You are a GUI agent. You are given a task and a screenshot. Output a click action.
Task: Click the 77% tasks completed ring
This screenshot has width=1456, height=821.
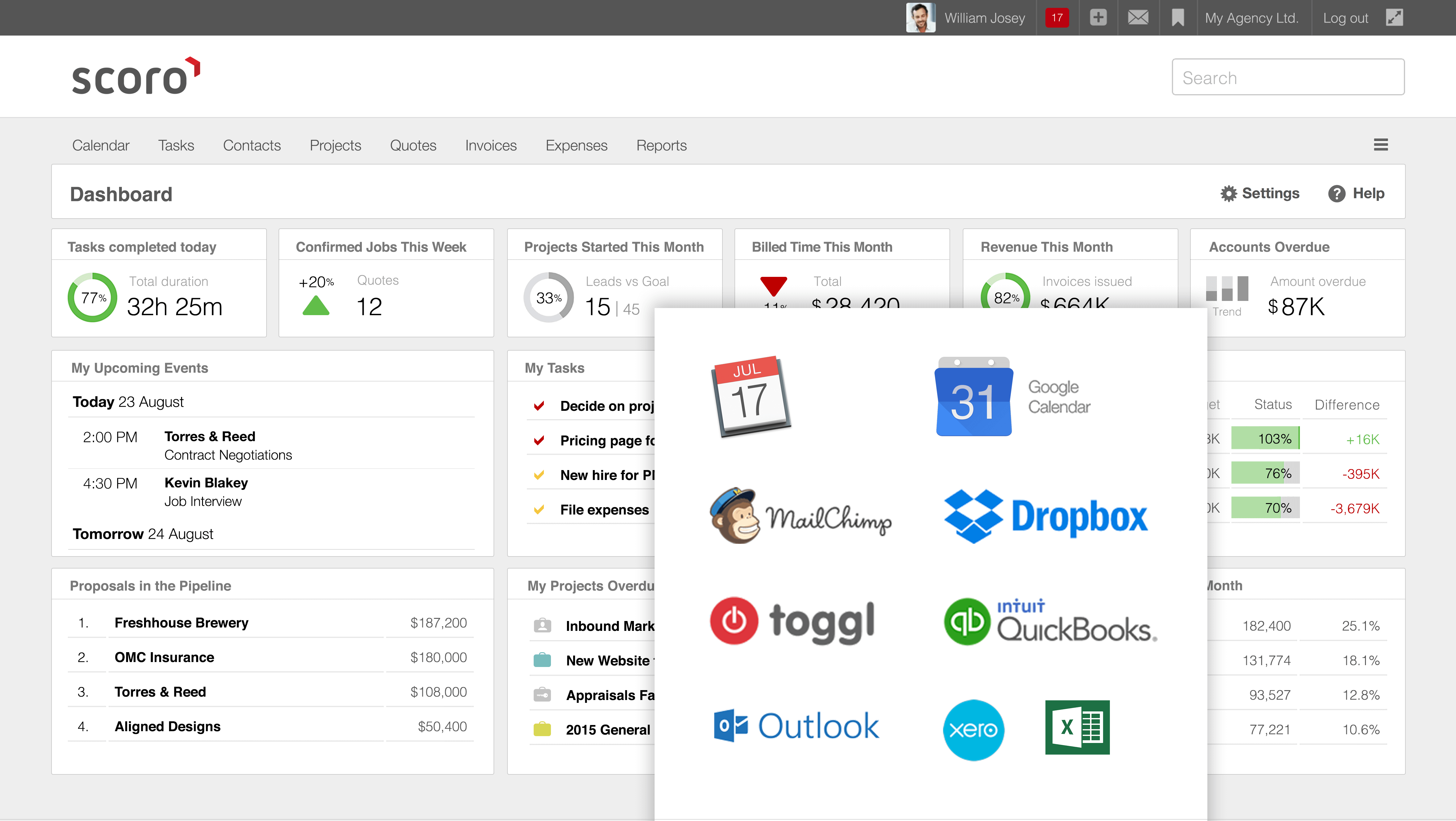[93, 297]
